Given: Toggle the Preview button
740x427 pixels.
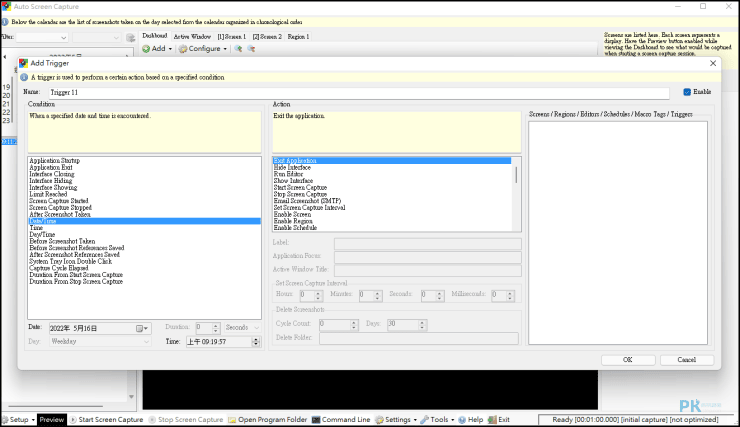Looking at the screenshot, I should [x=51, y=419].
